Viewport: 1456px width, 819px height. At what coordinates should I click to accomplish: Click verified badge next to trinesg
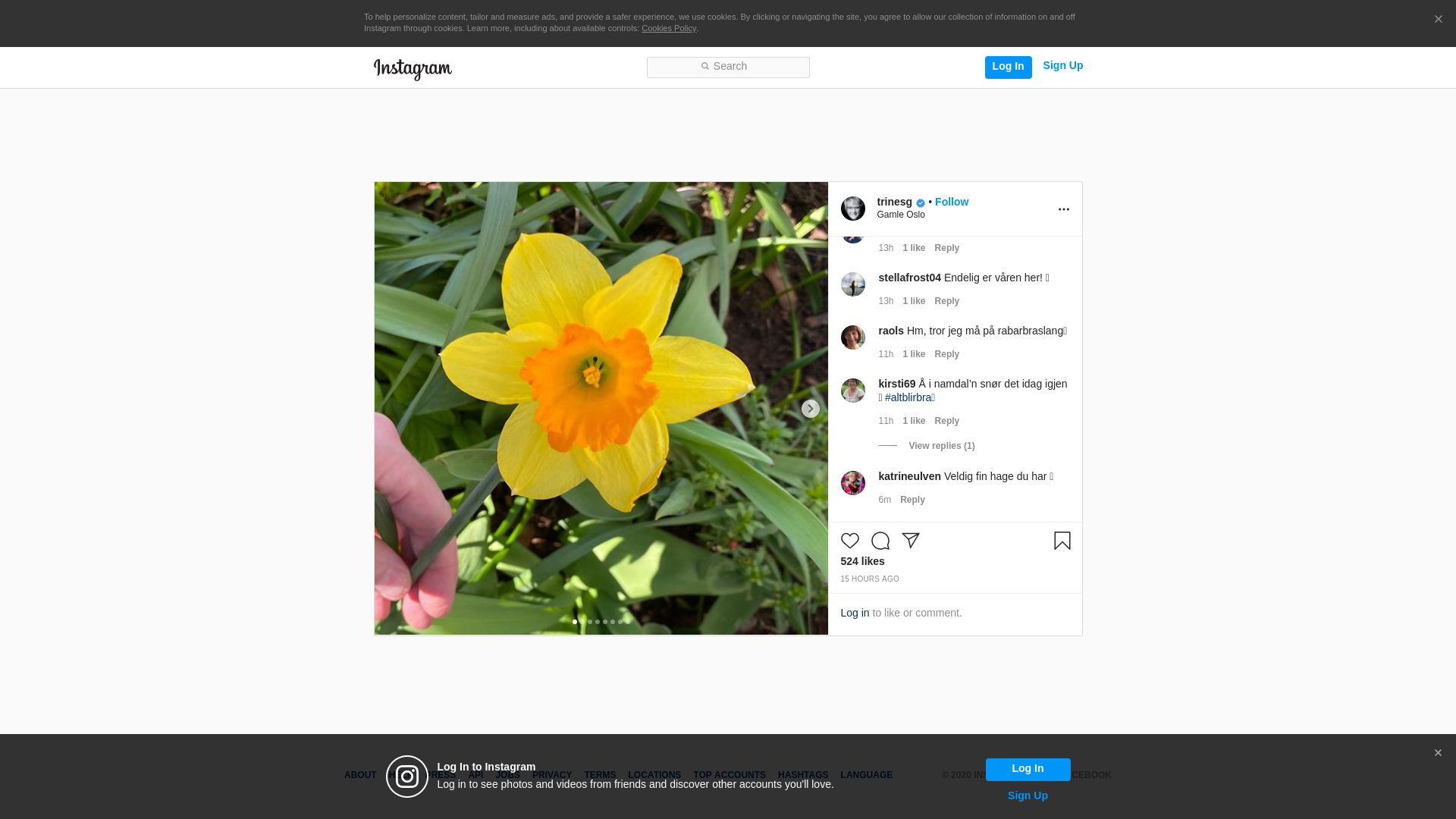pyautogui.click(x=920, y=203)
